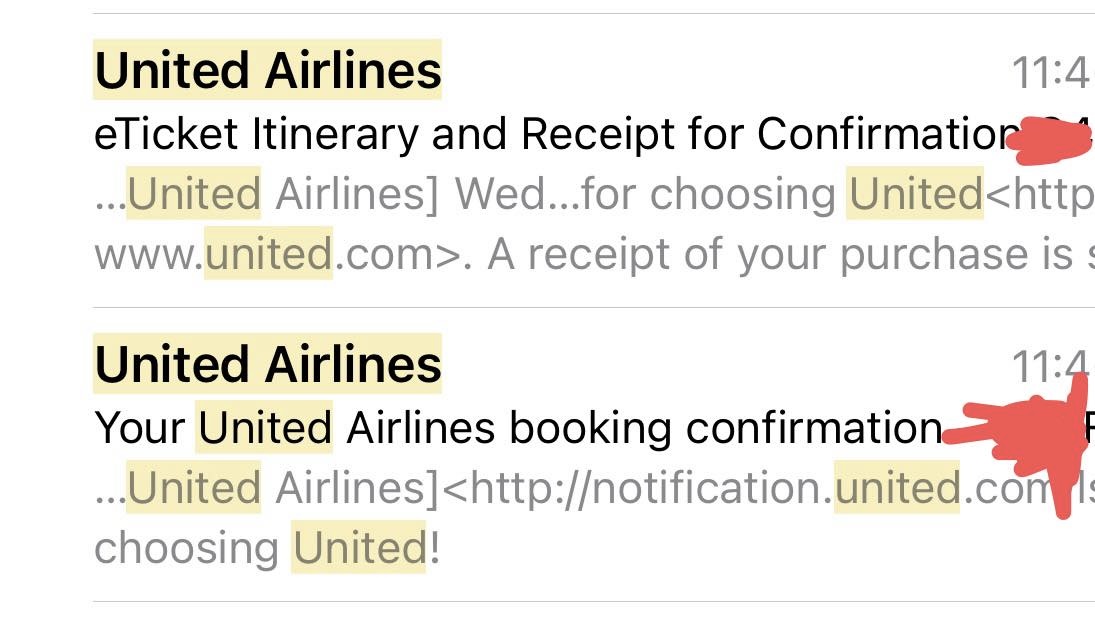Viewport: 1095px width, 618px height.
Task: Click highlighted 'United' before 'Airlines] Wed'
Action: [x=194, y=195]
